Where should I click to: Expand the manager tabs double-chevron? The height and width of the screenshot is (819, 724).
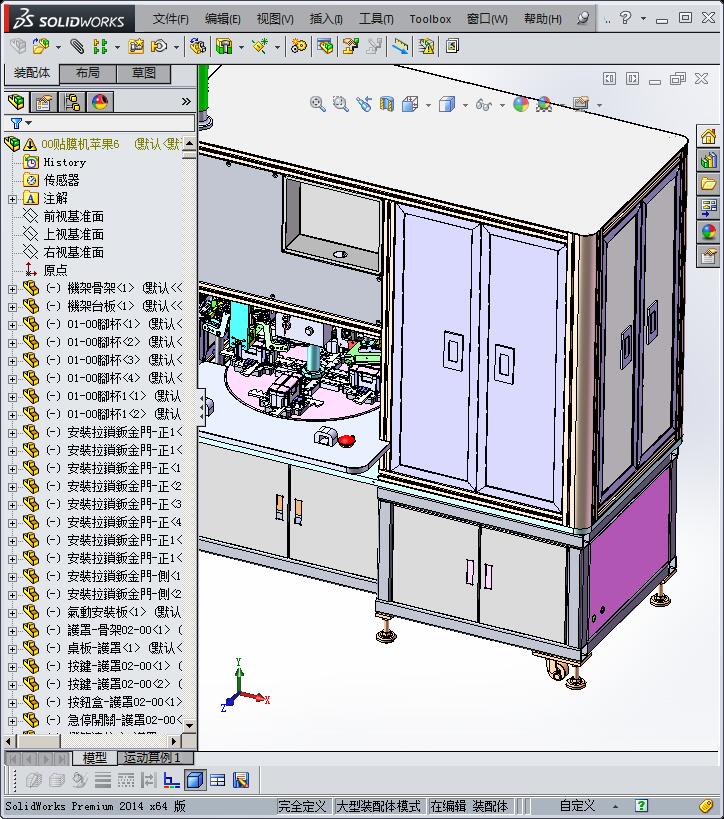click(186, 101)
